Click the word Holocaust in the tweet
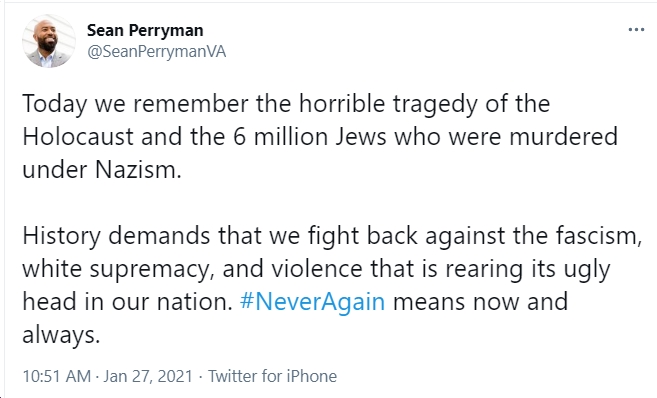This screenshot has width=657, height=398. point(77,137)
